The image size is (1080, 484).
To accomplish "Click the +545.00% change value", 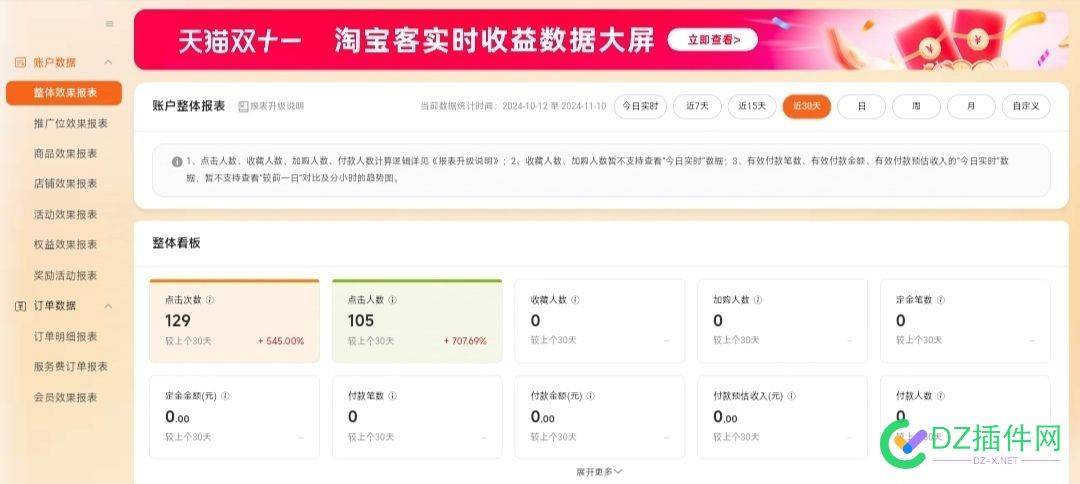I will coord(281,341).
